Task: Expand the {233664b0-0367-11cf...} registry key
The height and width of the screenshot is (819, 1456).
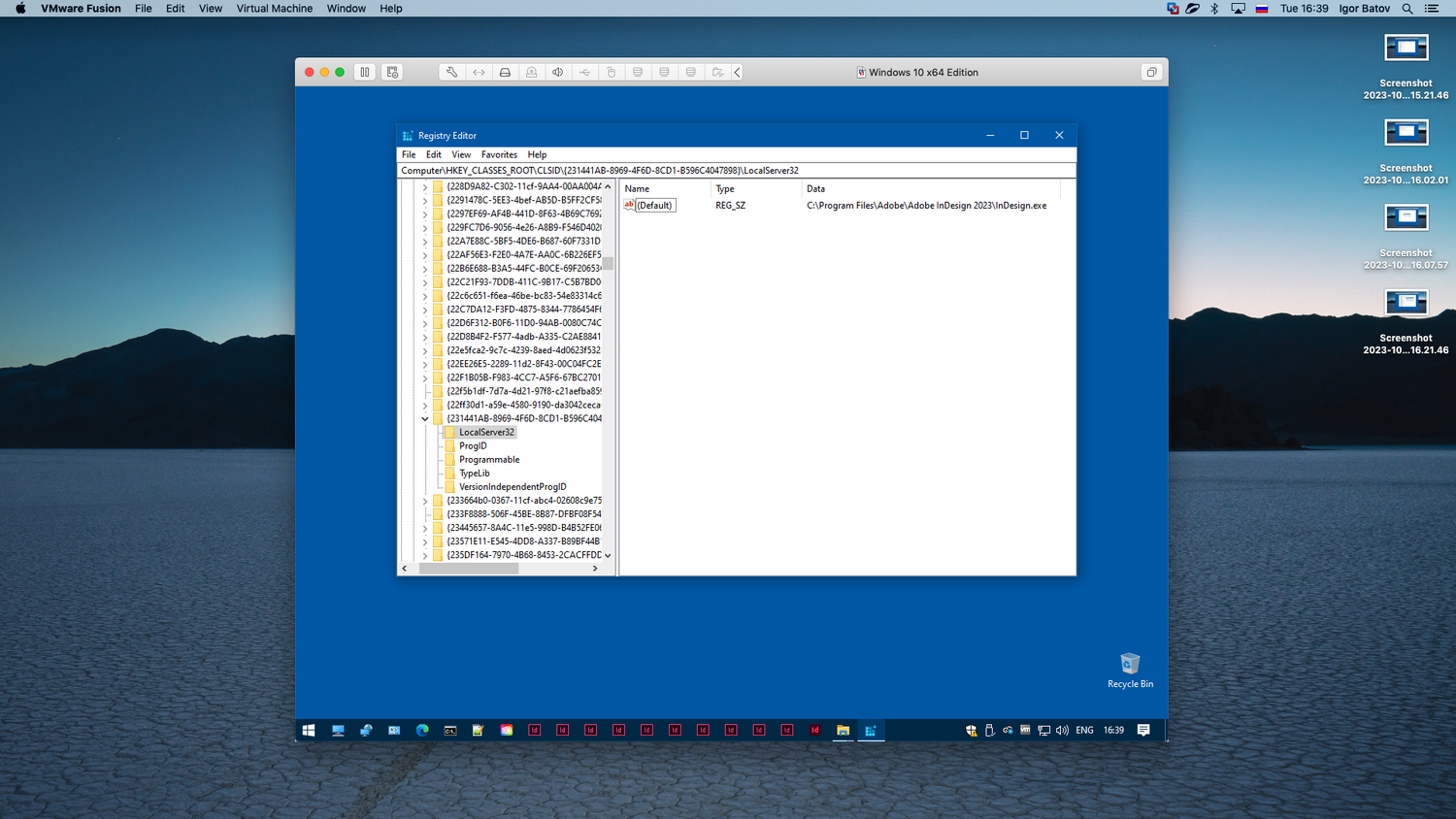Action: pos(425,501)
